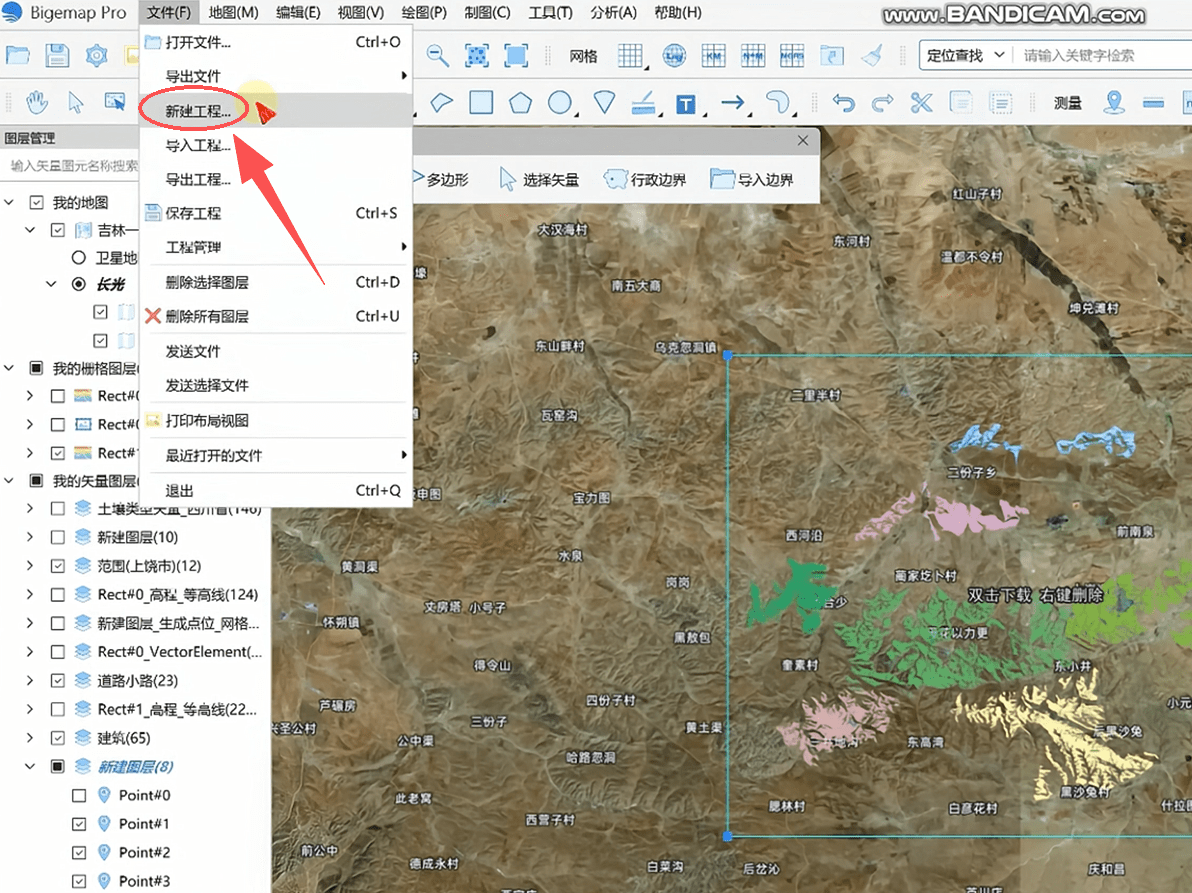Click the redo arrow icon

point(883,102)
